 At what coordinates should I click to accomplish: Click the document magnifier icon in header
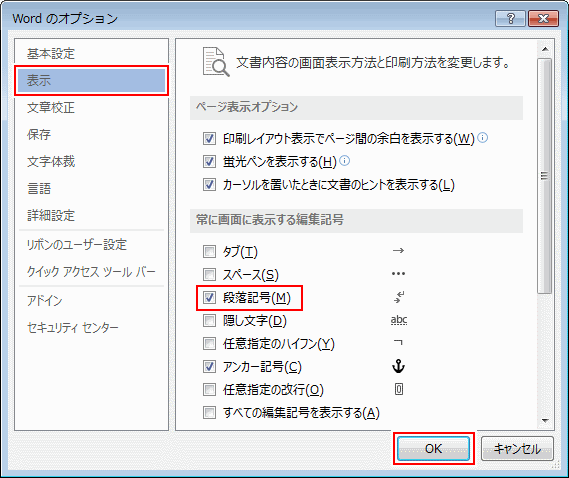(x=216, y=62)
